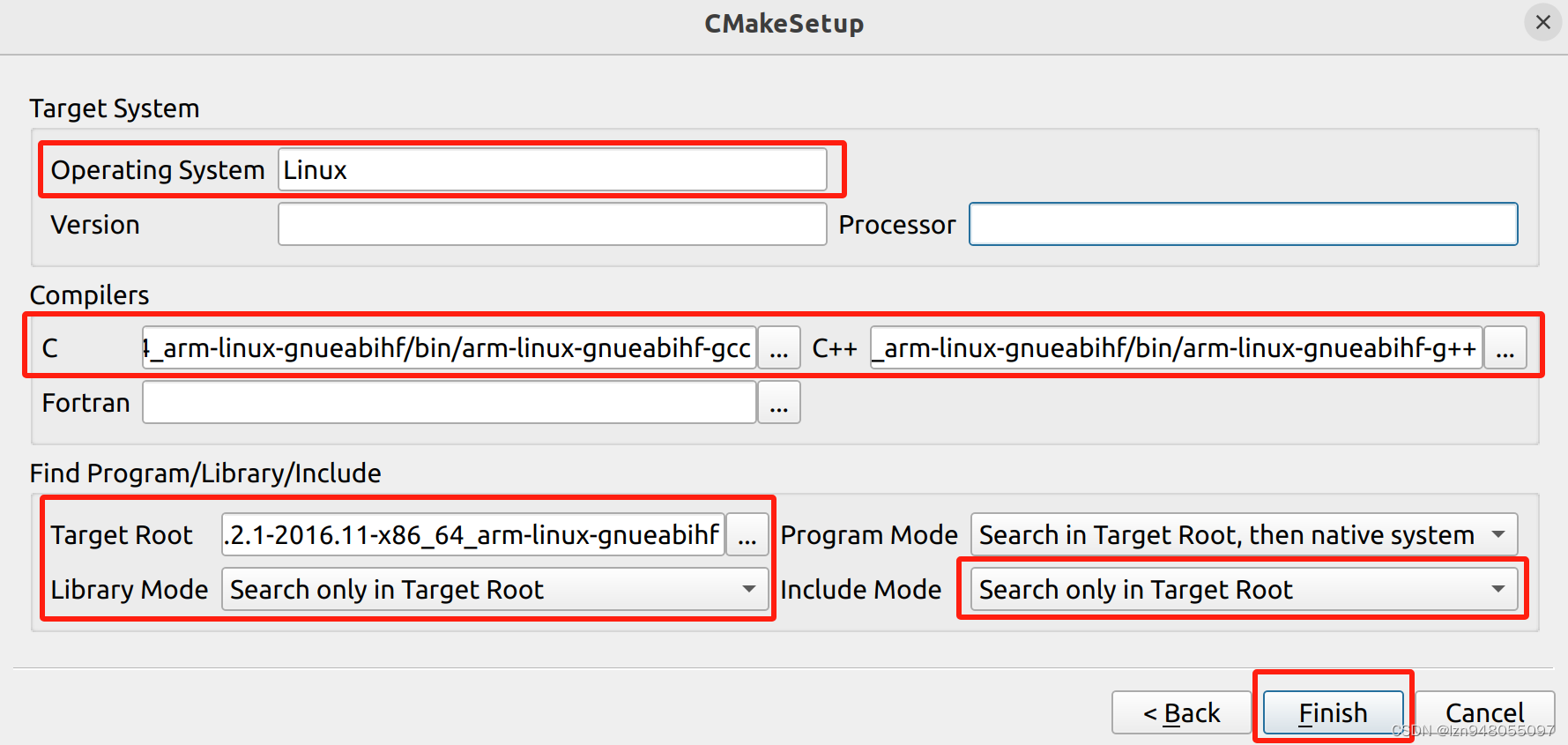The width and height of the screenshot is (1568, 745).
Task: Edit the C compiler path field
Action: click(x=448, y=347)
